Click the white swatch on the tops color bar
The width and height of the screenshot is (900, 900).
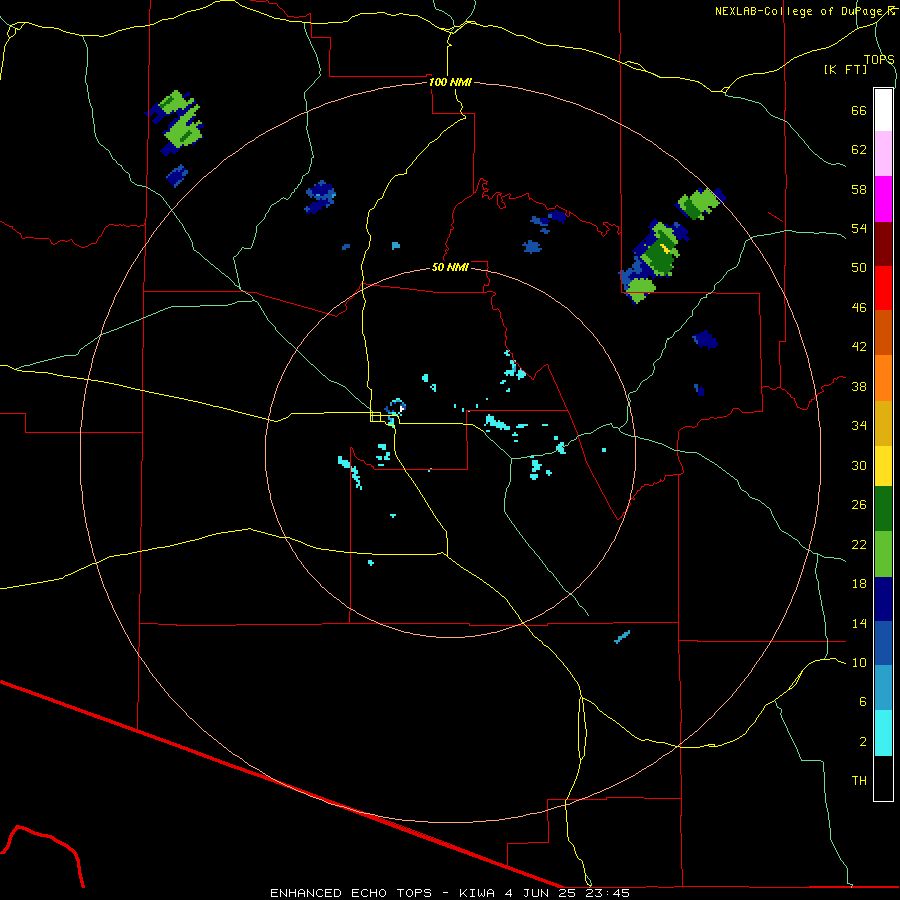pyautogui.click(x=883, y=110)
